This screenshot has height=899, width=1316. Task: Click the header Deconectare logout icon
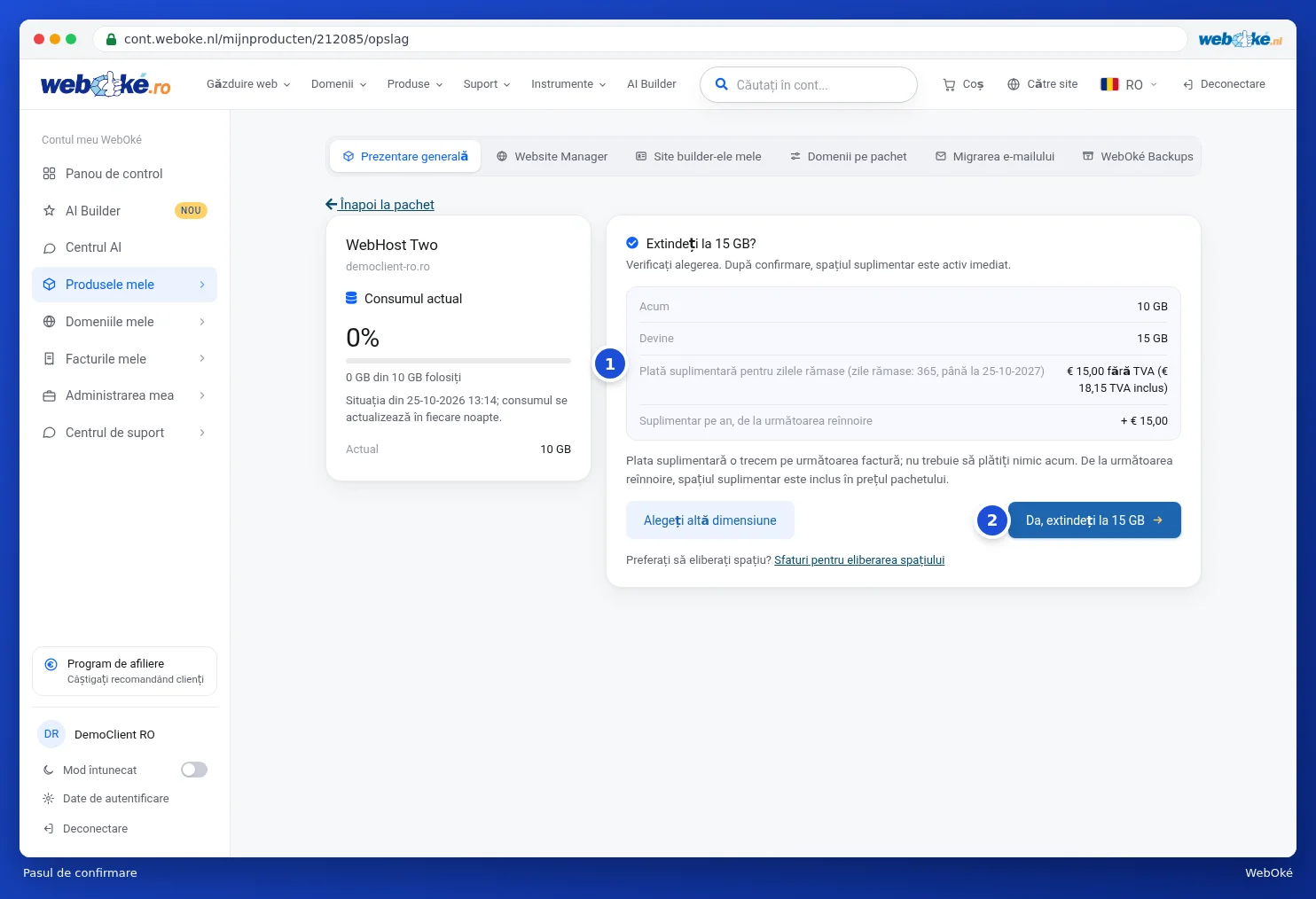[x=1188, y=84]
